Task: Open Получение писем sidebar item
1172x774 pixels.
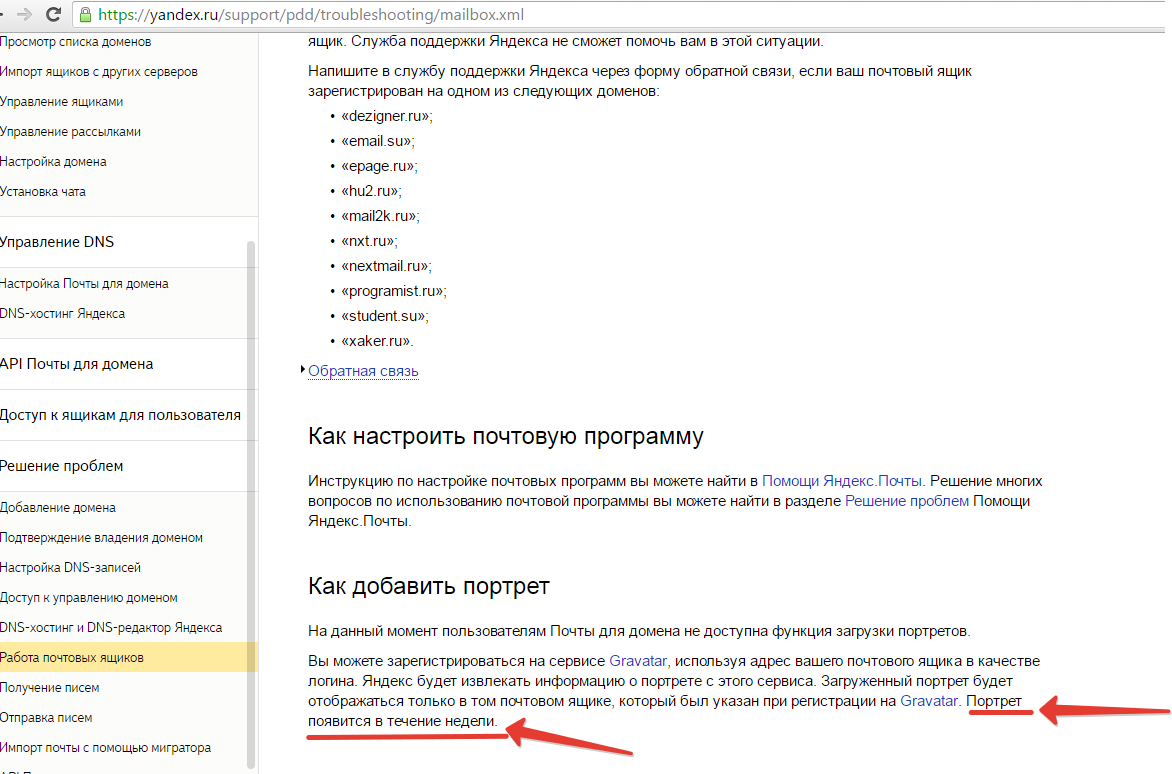Action: [49, 687]
